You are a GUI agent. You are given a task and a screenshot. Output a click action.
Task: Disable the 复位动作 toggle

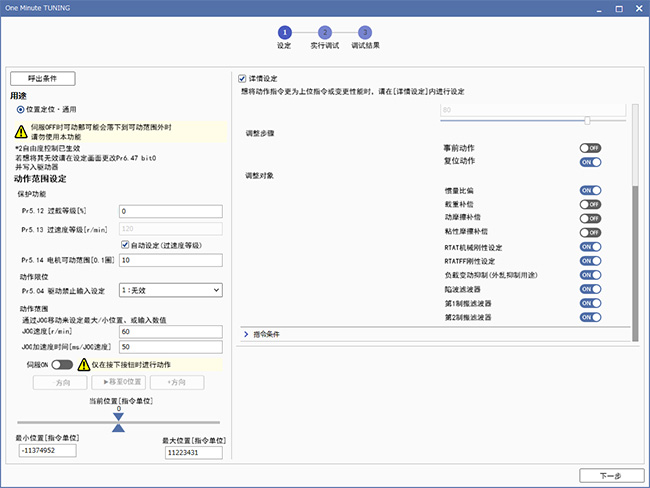click(590, 160)
